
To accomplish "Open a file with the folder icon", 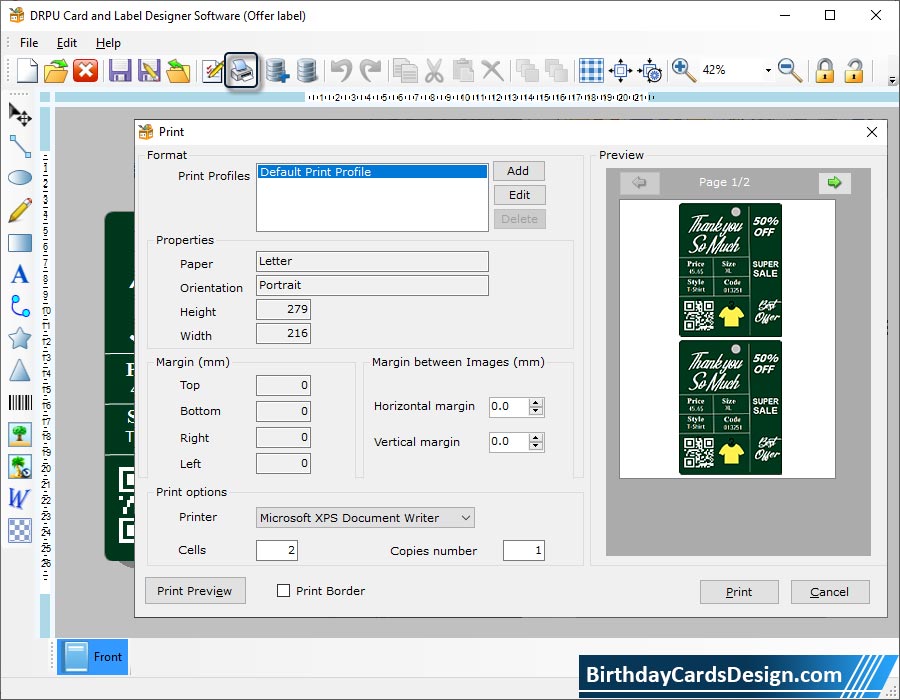I will coord(56,71).
